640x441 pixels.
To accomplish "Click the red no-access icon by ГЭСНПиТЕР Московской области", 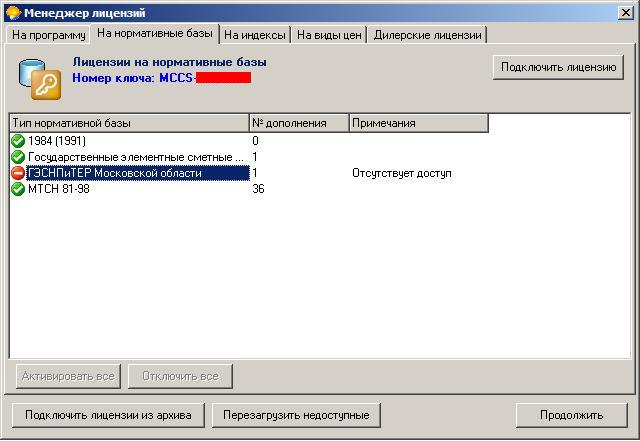I will (18, 173).
